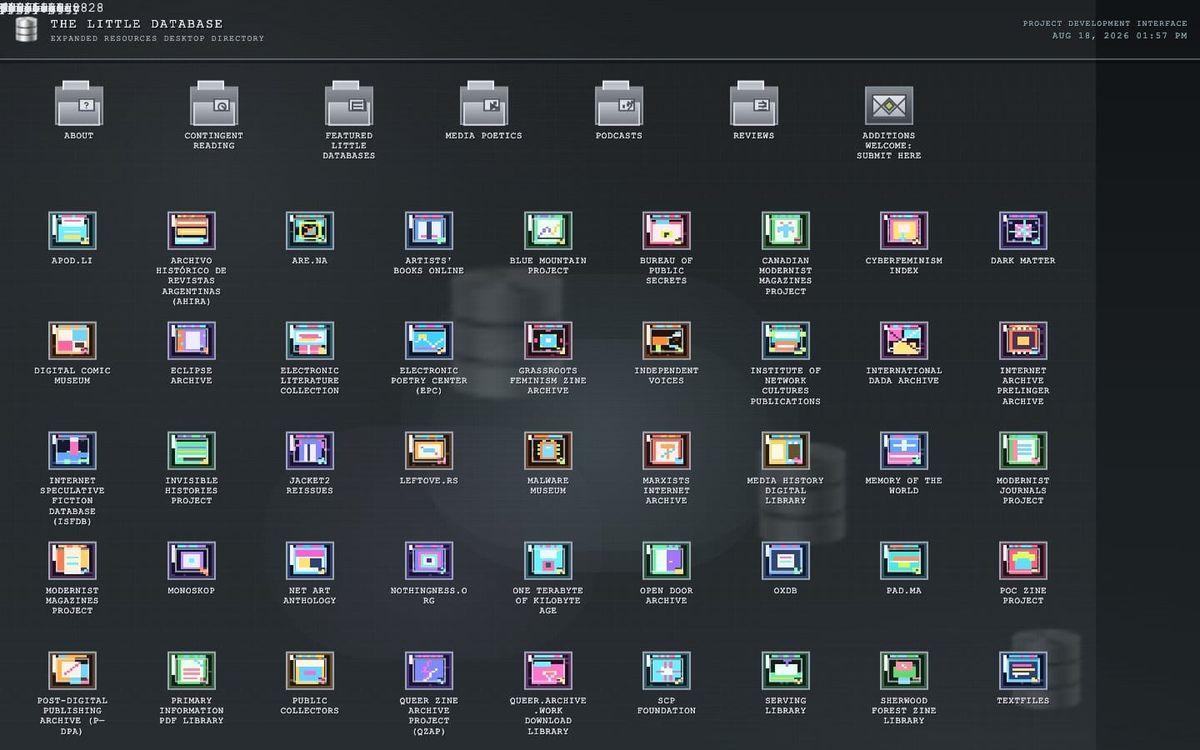Open the Net Art Anthology icon

(x=310, y=560)
